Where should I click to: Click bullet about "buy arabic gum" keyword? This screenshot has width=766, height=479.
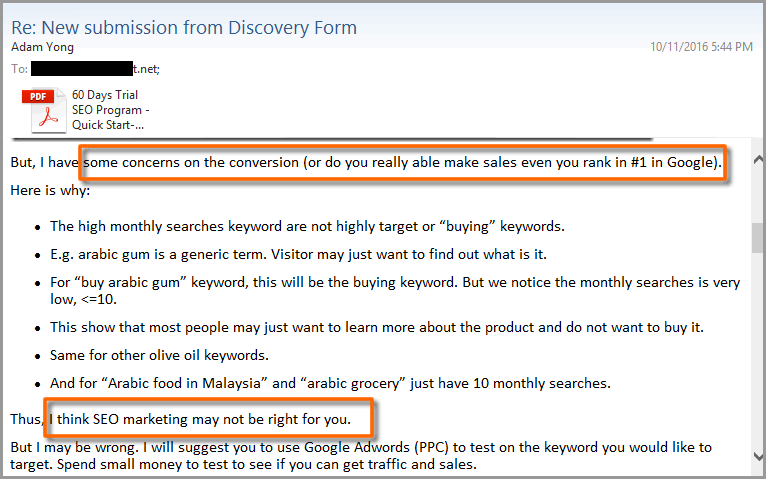pyautogui.click(x=395, y=291)
